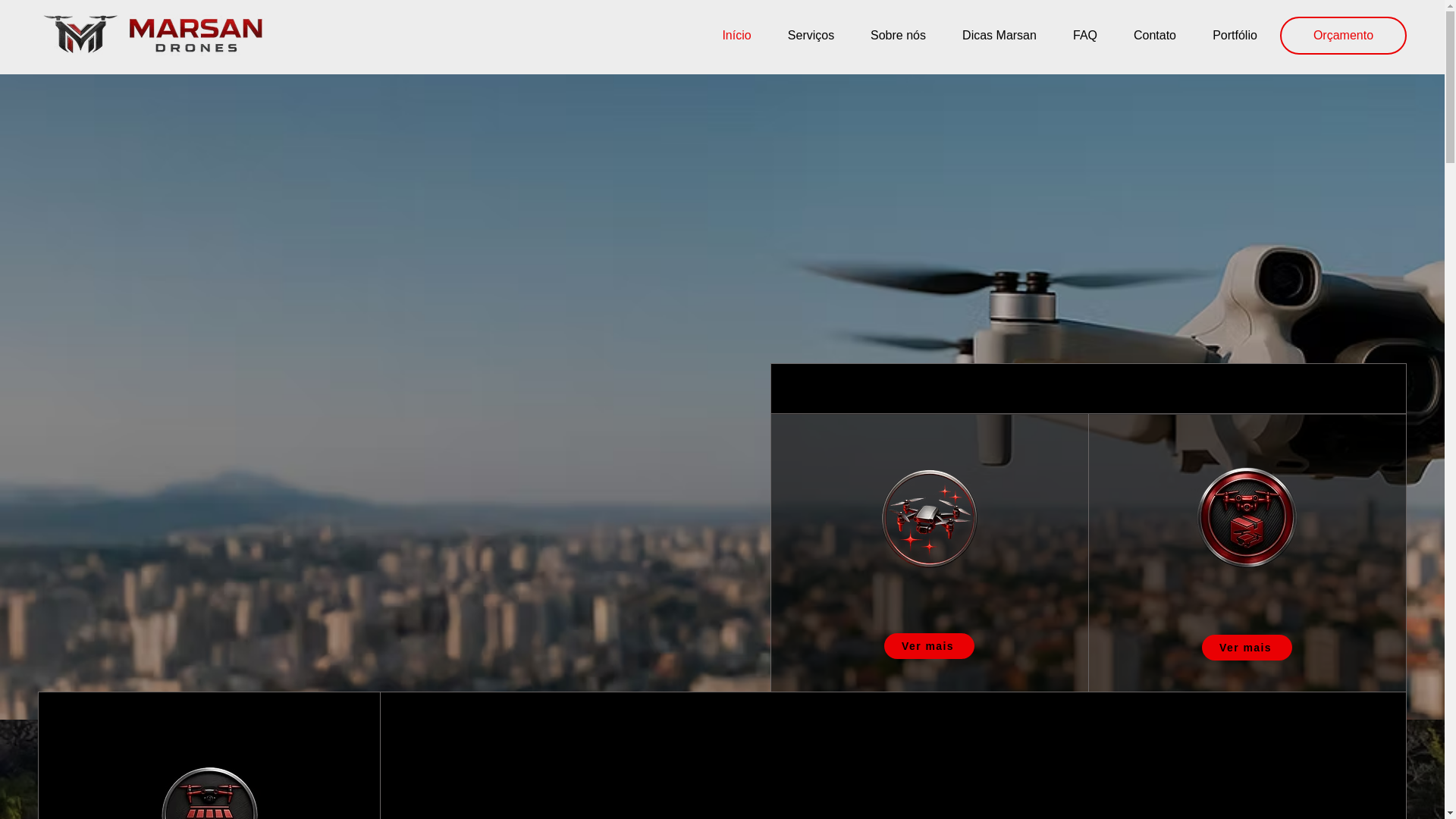The width and height of the screenshot is (1456, 819).
Task: Open the FAQ page
Action: 1084,36
